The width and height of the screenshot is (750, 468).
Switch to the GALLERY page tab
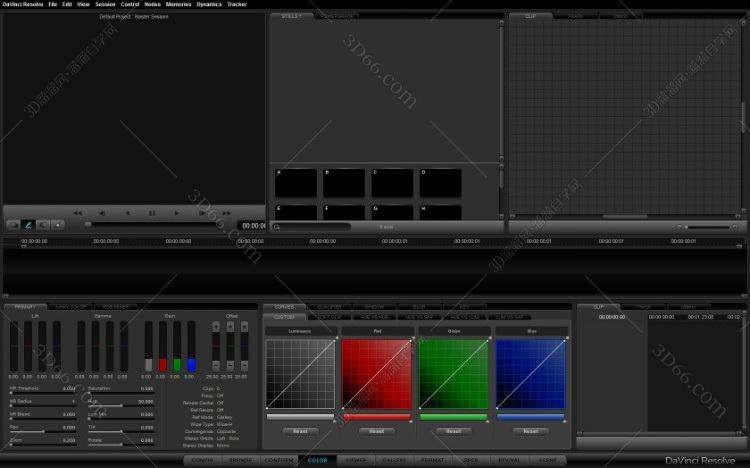[394, 460]
